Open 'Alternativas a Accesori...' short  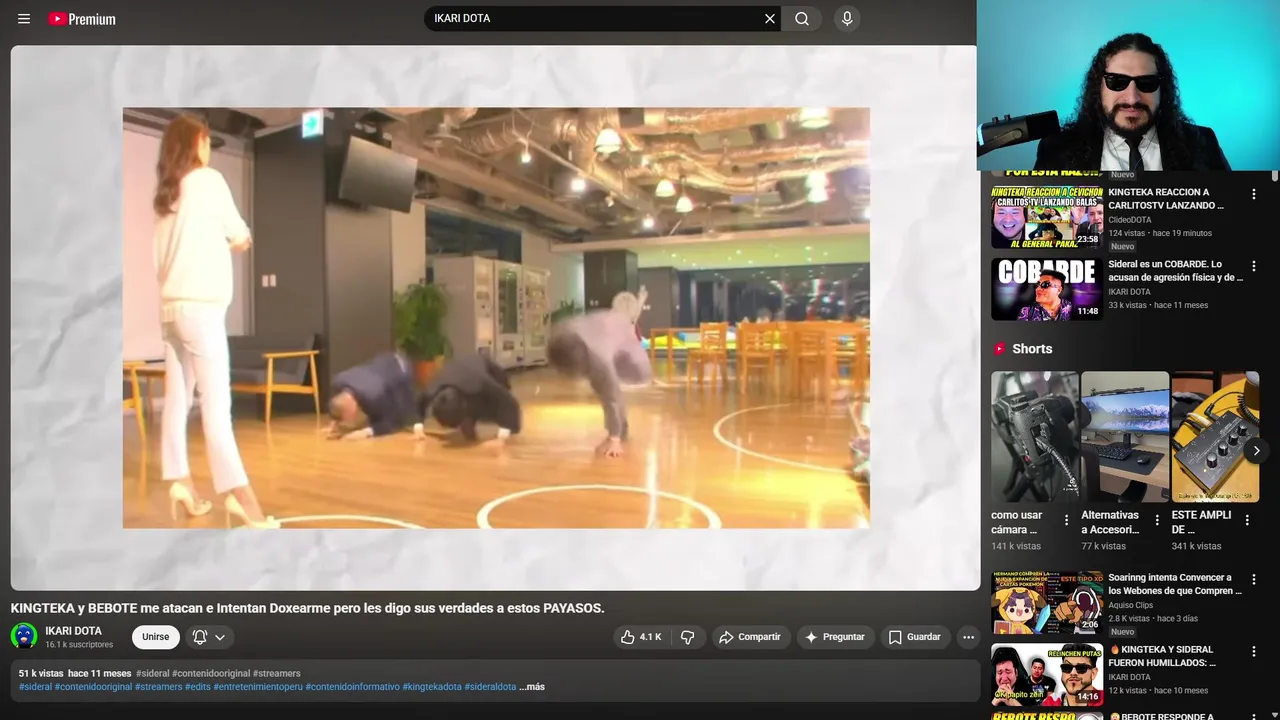[1125, 437]
